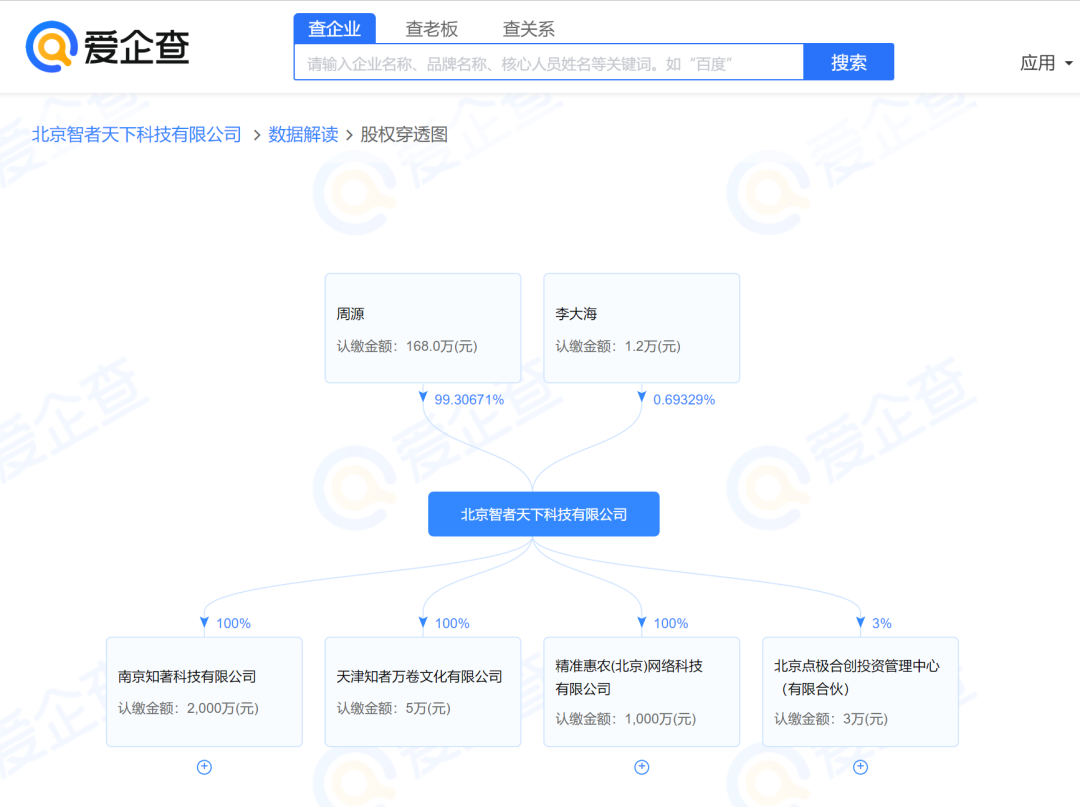Open the 应用 dropdown menu
1080x807 pixels.
coord(1046,63)
